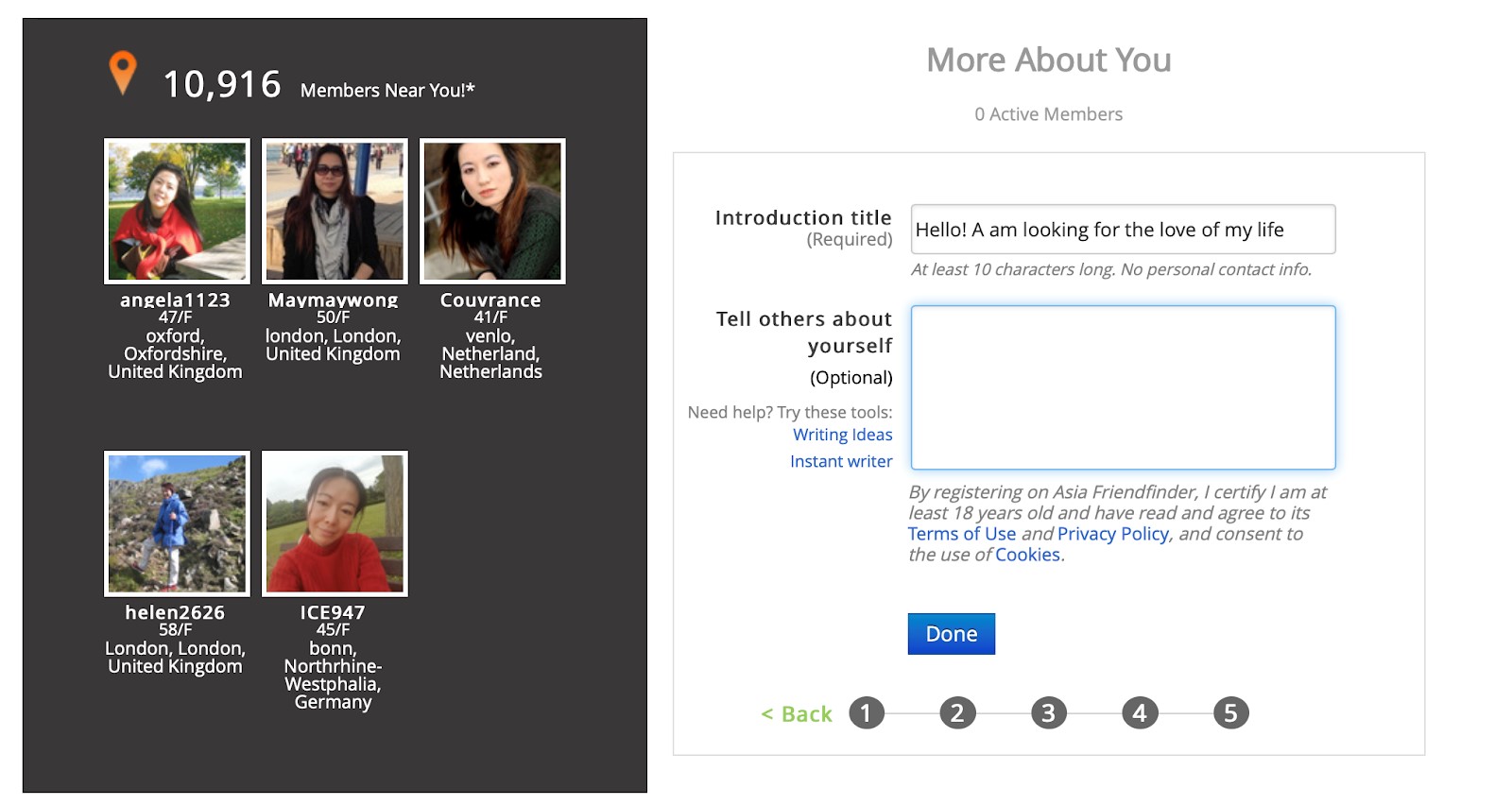The height and width of the screenshot is (805, 1512).
Task: Click the orange location pin icon
Action: pos(123,72)
